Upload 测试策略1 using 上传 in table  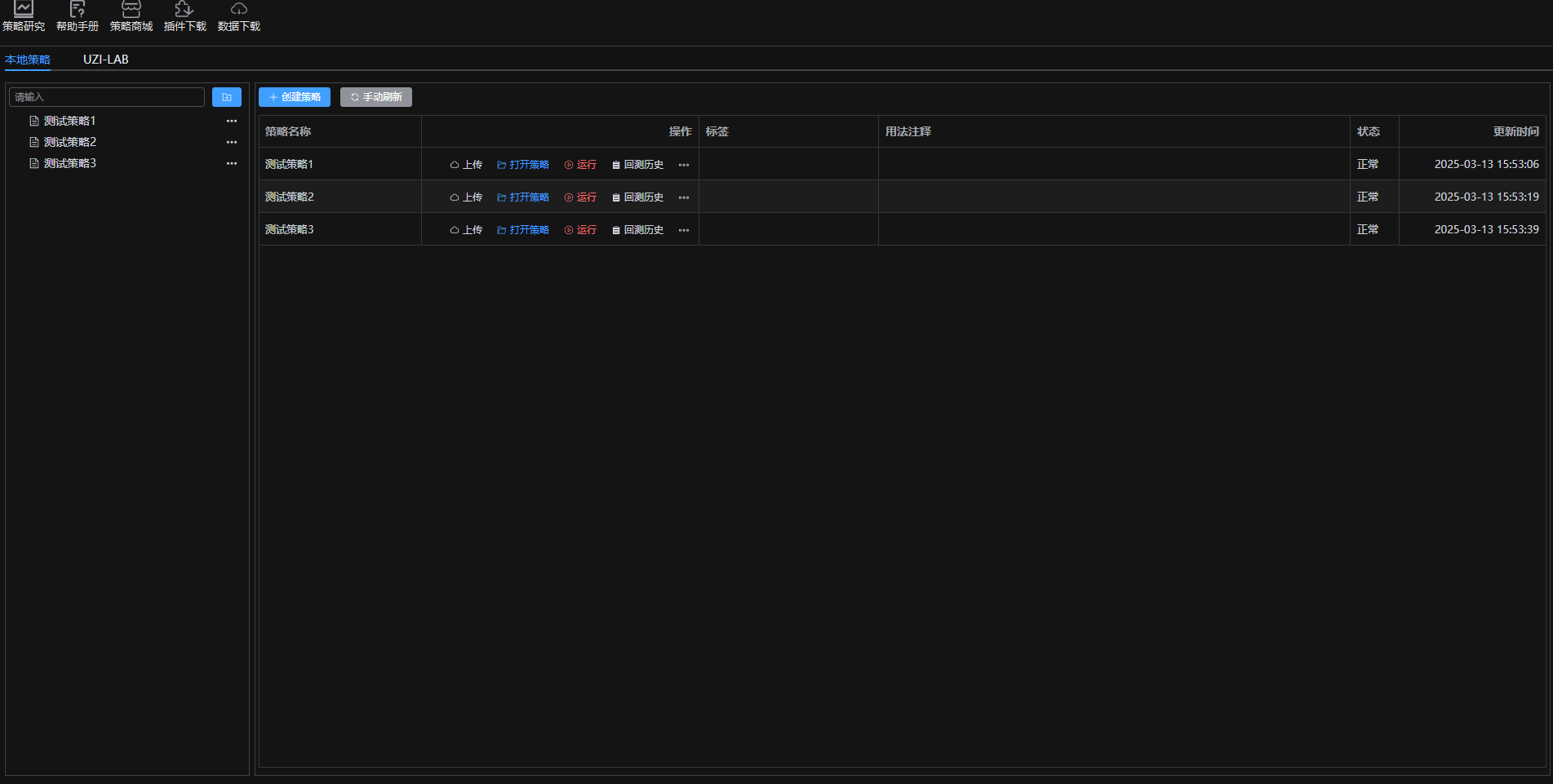[x=466, y=165]
